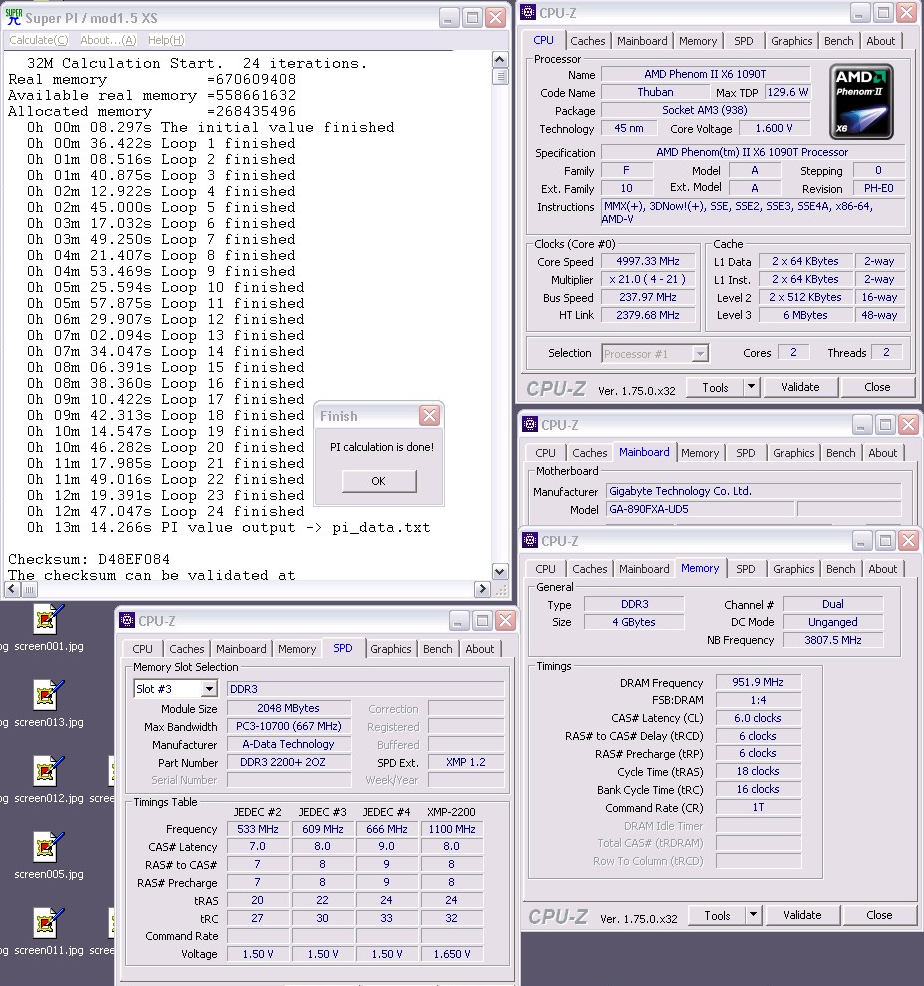Click the Super PI vertical scrollbar thumb
Screen dimensions: 924x986
499,77
